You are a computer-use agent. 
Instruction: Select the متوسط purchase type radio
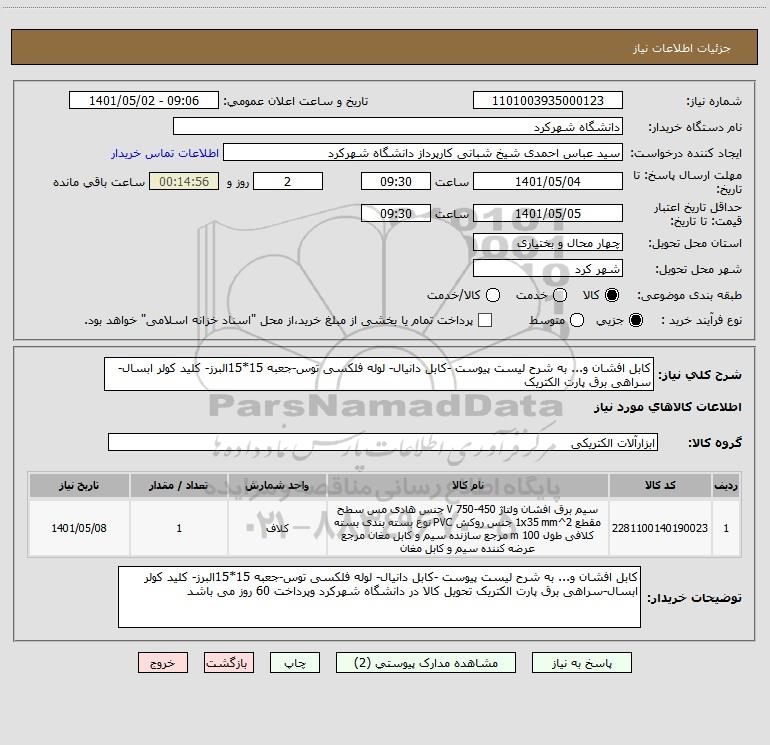(577, 320)
